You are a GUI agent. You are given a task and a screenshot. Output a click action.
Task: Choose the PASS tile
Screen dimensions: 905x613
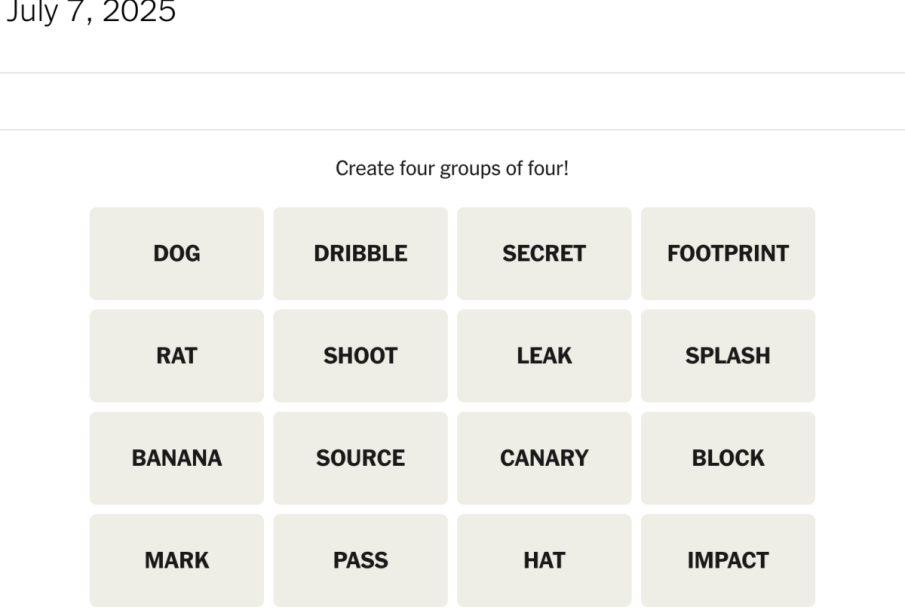[x=360, y=560]
